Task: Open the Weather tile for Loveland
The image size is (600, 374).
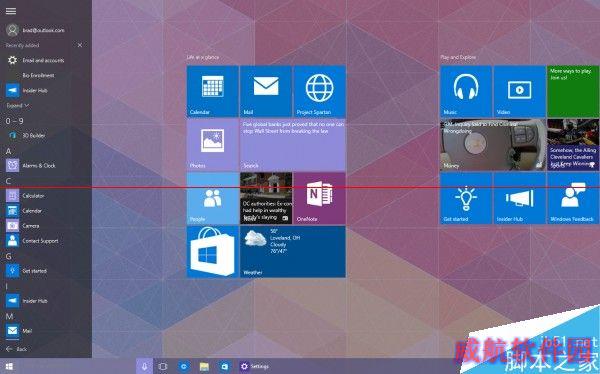Action: click(293, 252)
